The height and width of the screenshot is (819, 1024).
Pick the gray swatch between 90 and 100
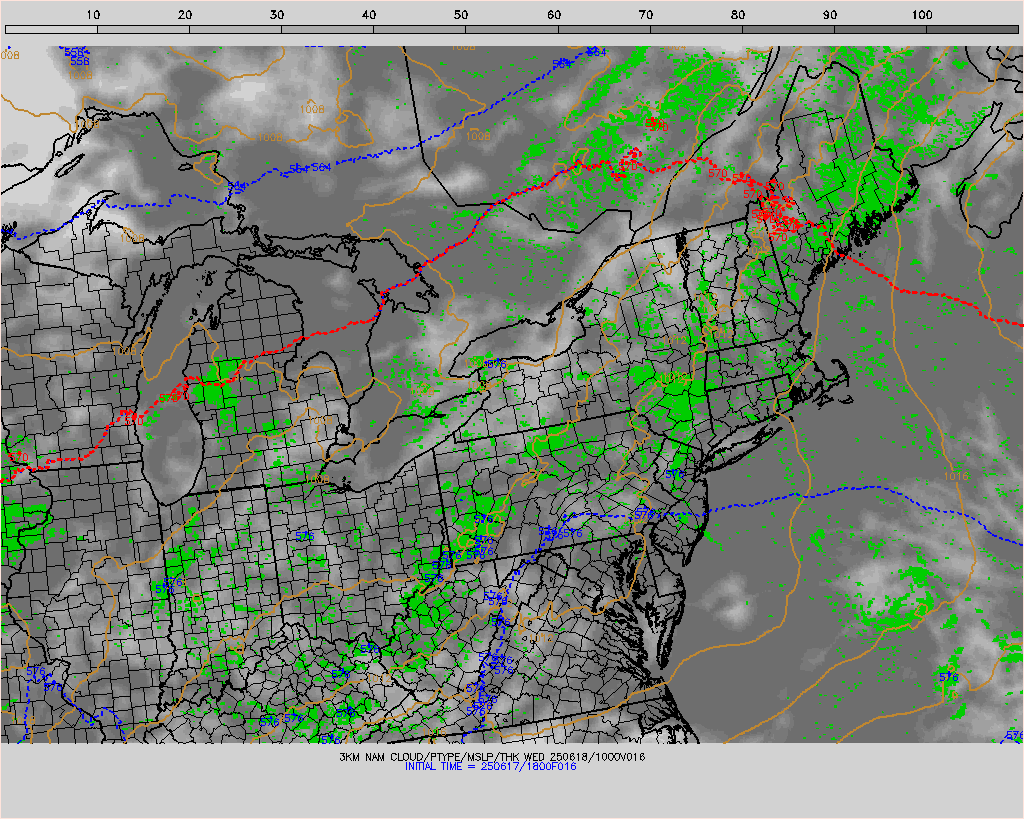pyautogui.click(x=880, y=29)
